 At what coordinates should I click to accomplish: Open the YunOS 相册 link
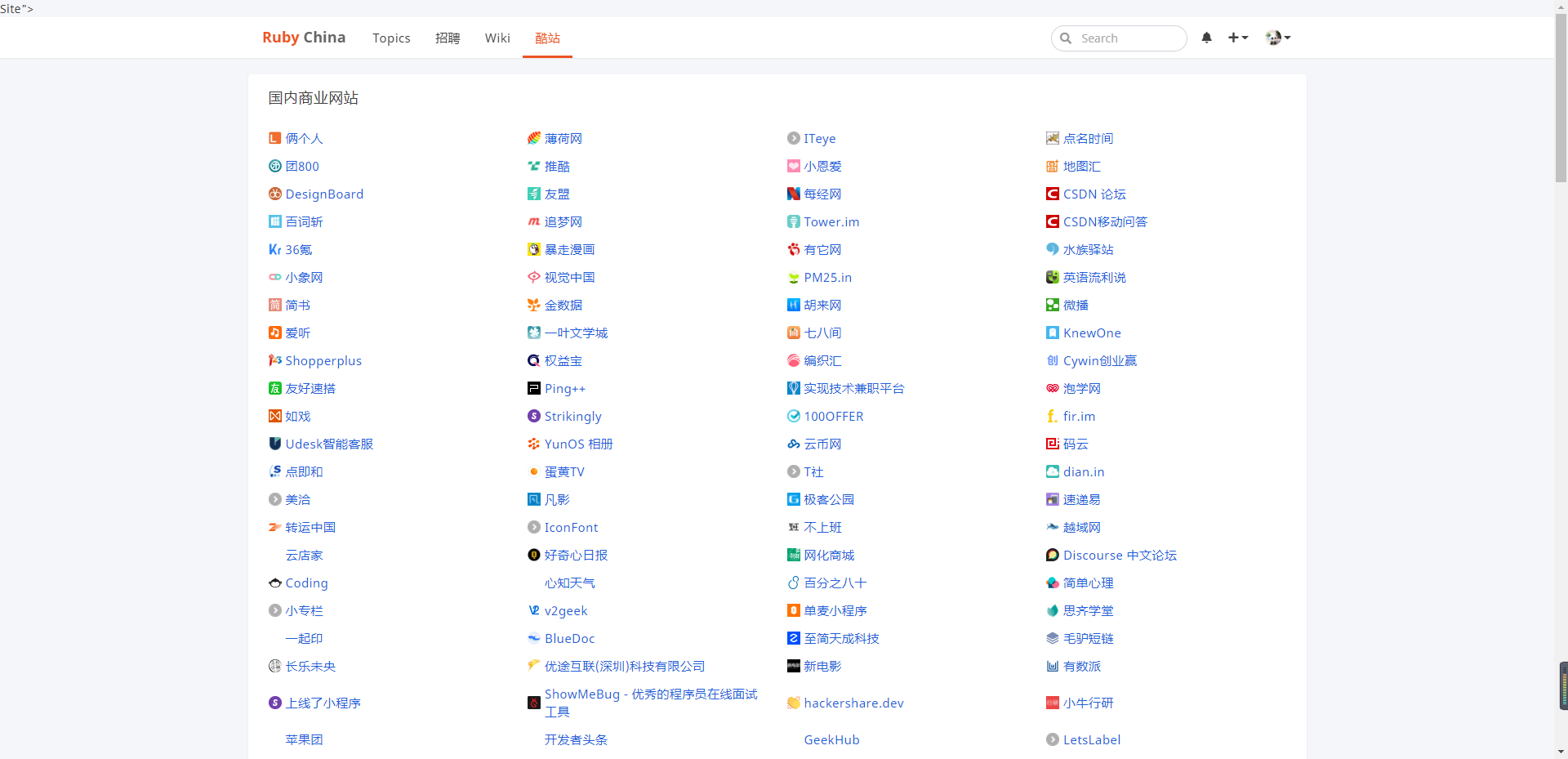pyautogui.click(x=579, y=444)
